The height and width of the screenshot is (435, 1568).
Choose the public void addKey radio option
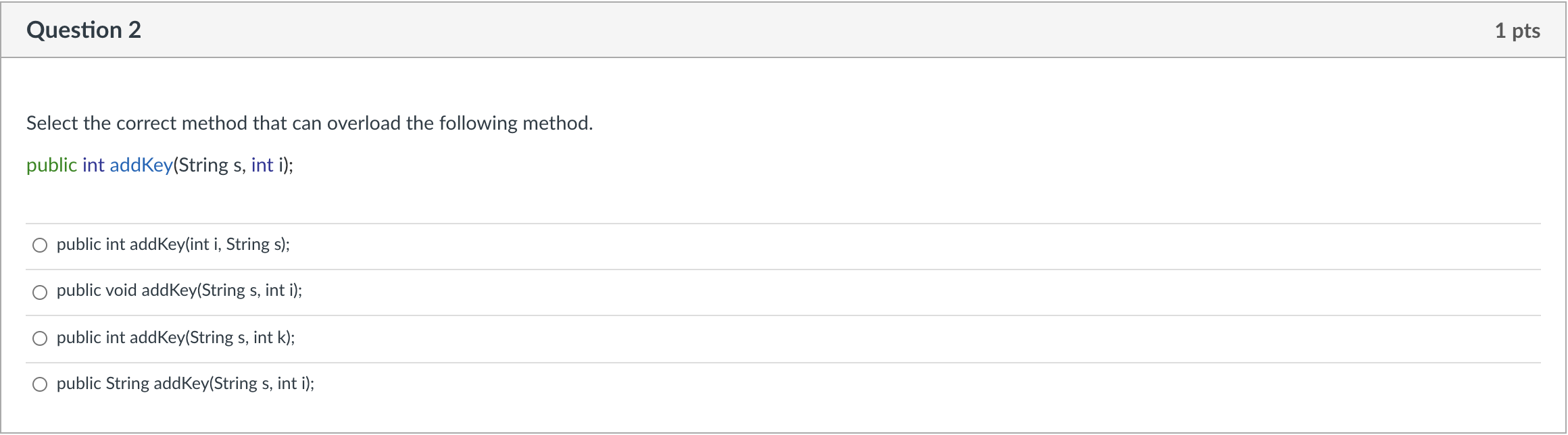pyautogui.click(x=40, y=292)
